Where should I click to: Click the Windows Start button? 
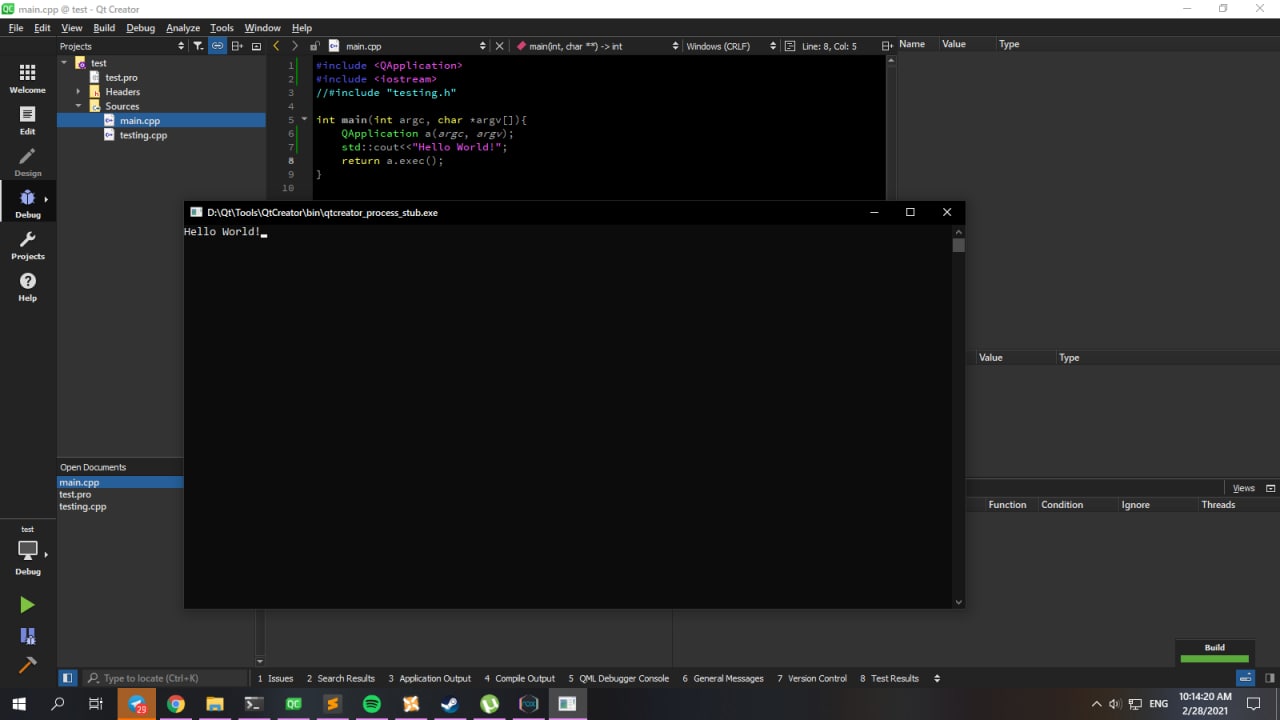(x=18, y=704)
